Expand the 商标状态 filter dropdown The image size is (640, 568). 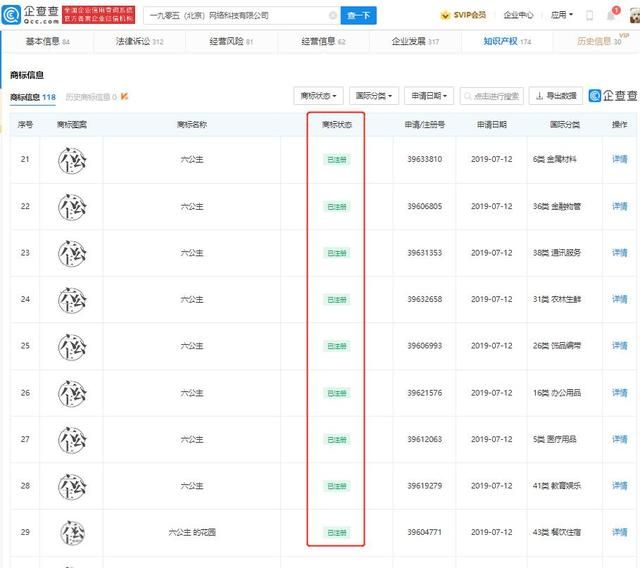pos(320,96)
